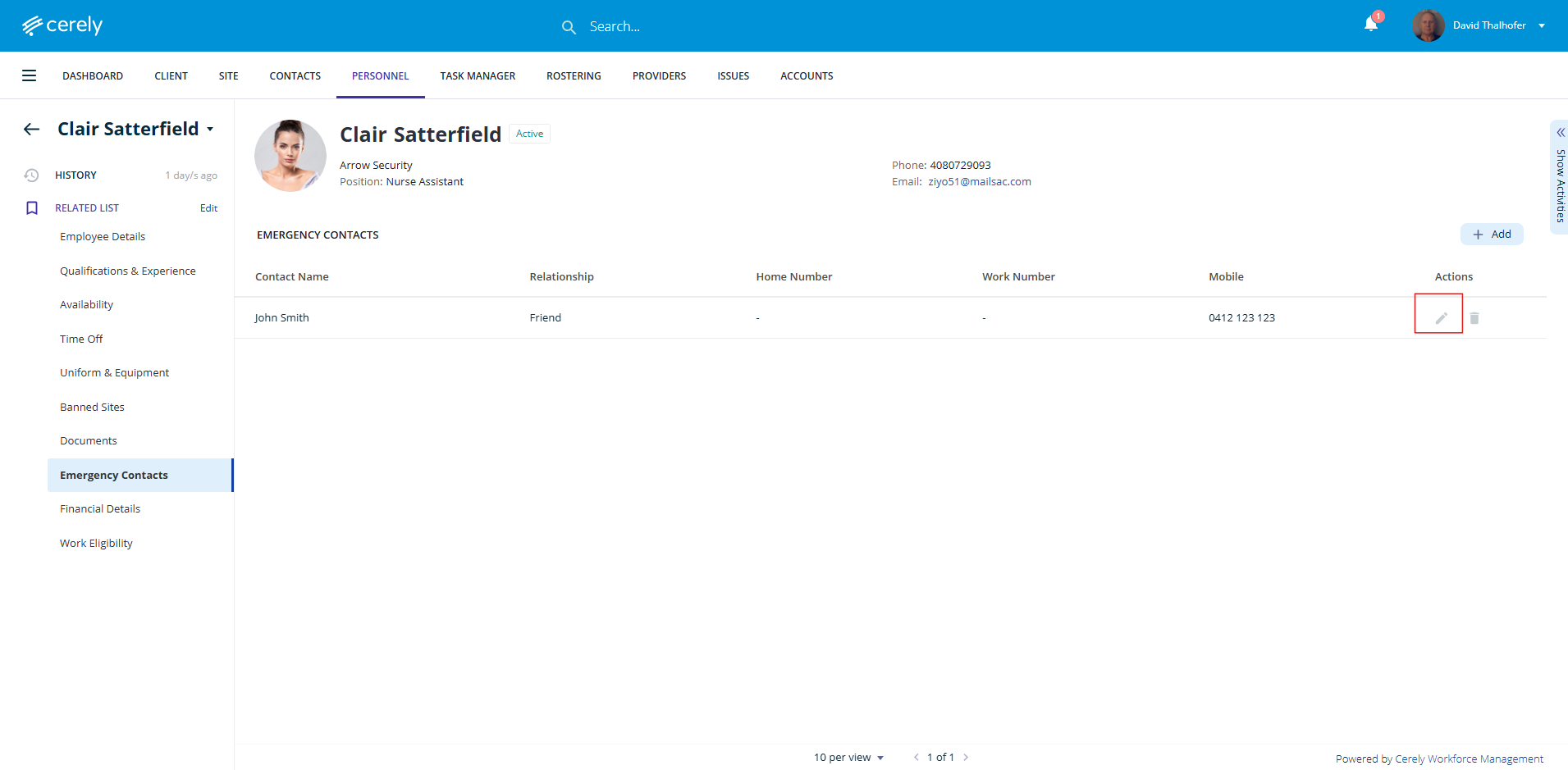Image resolution: width=1568 pixels, height=770 pixels.
Task: Click the Related List bookmark icon
Action: [32, 207]
